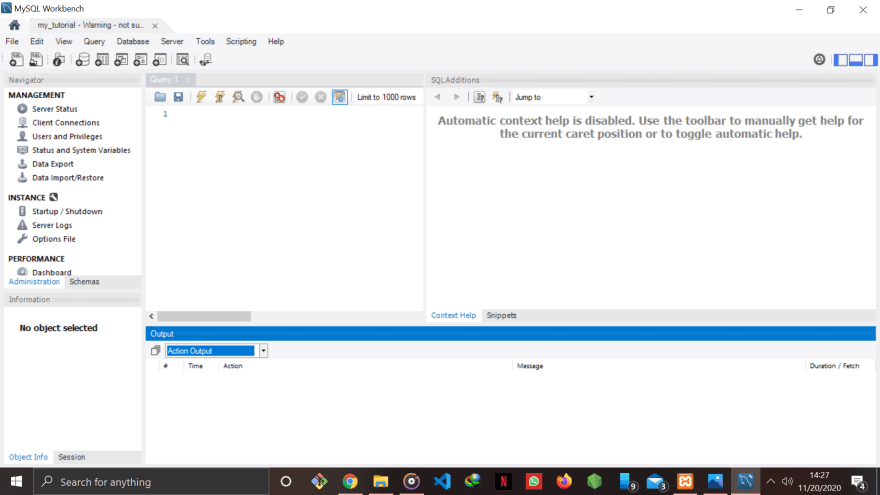This screenshot has width=880, height=495.
Task: Open the Scripting menu
Action: (x=241, y=42)
